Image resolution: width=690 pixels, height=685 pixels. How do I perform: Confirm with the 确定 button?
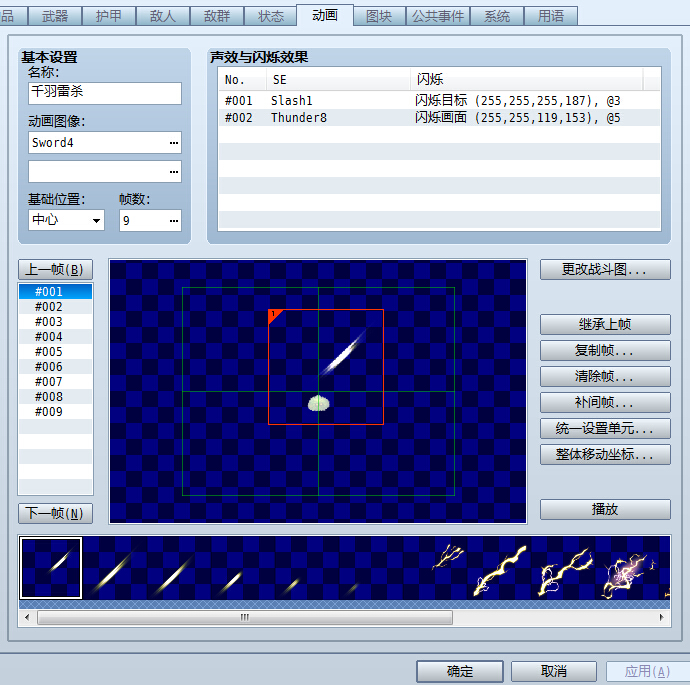[x=460, y=671]
